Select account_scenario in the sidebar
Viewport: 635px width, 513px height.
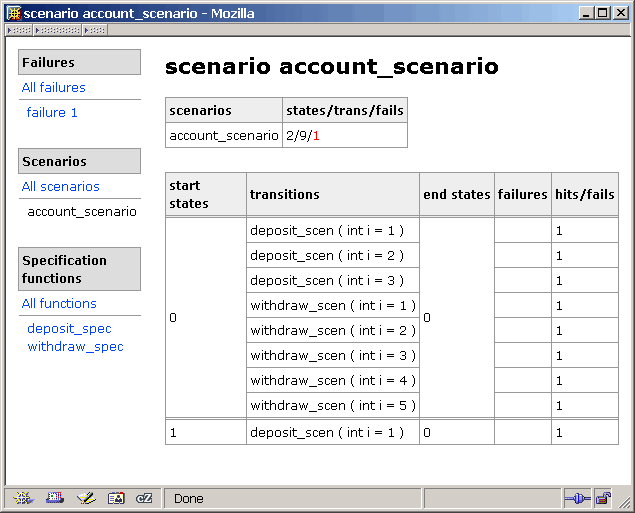(x=82, y=212)
